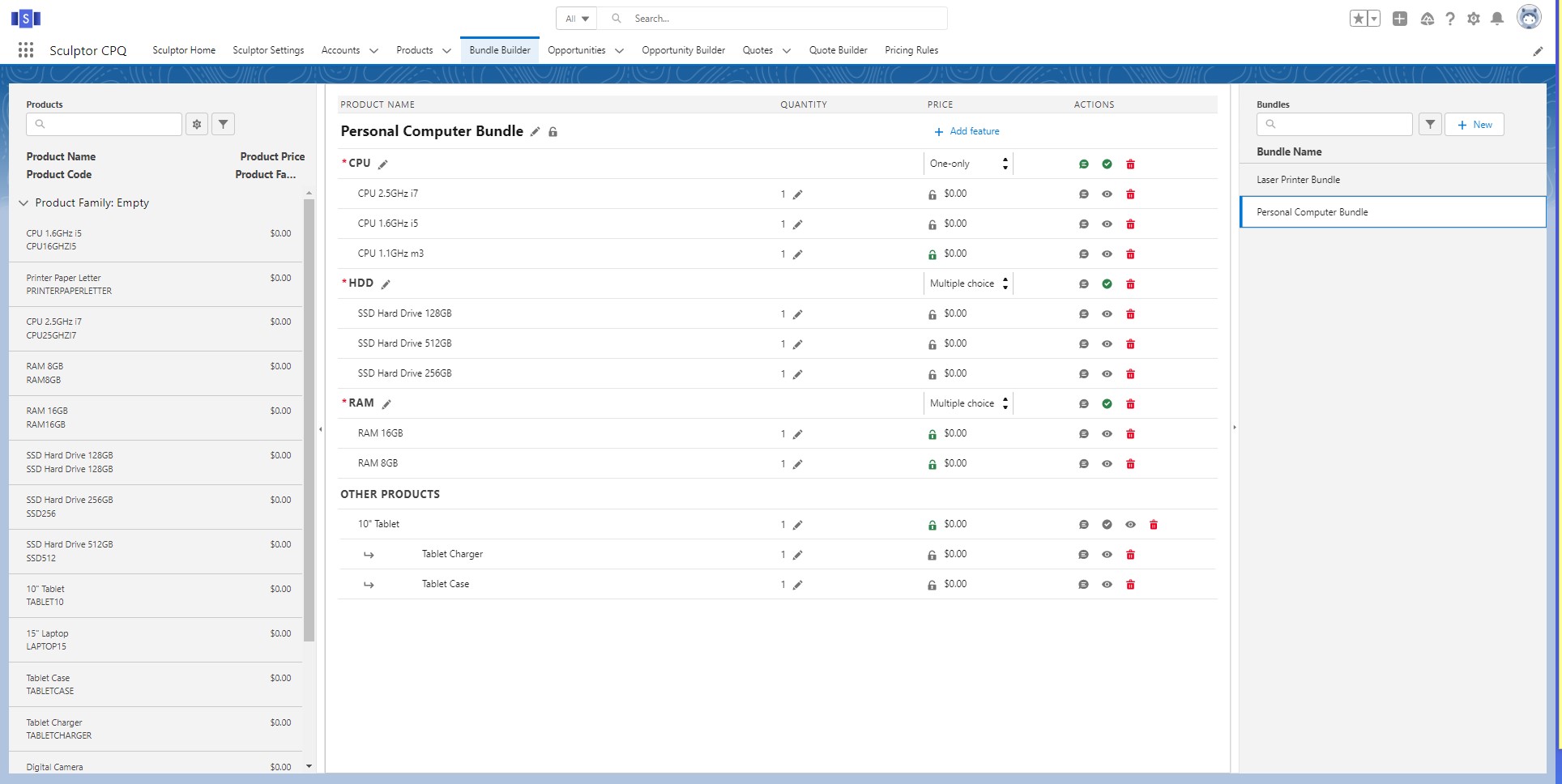Open the user profile avatar
1562x784 pixels.
pos(1529,17)
